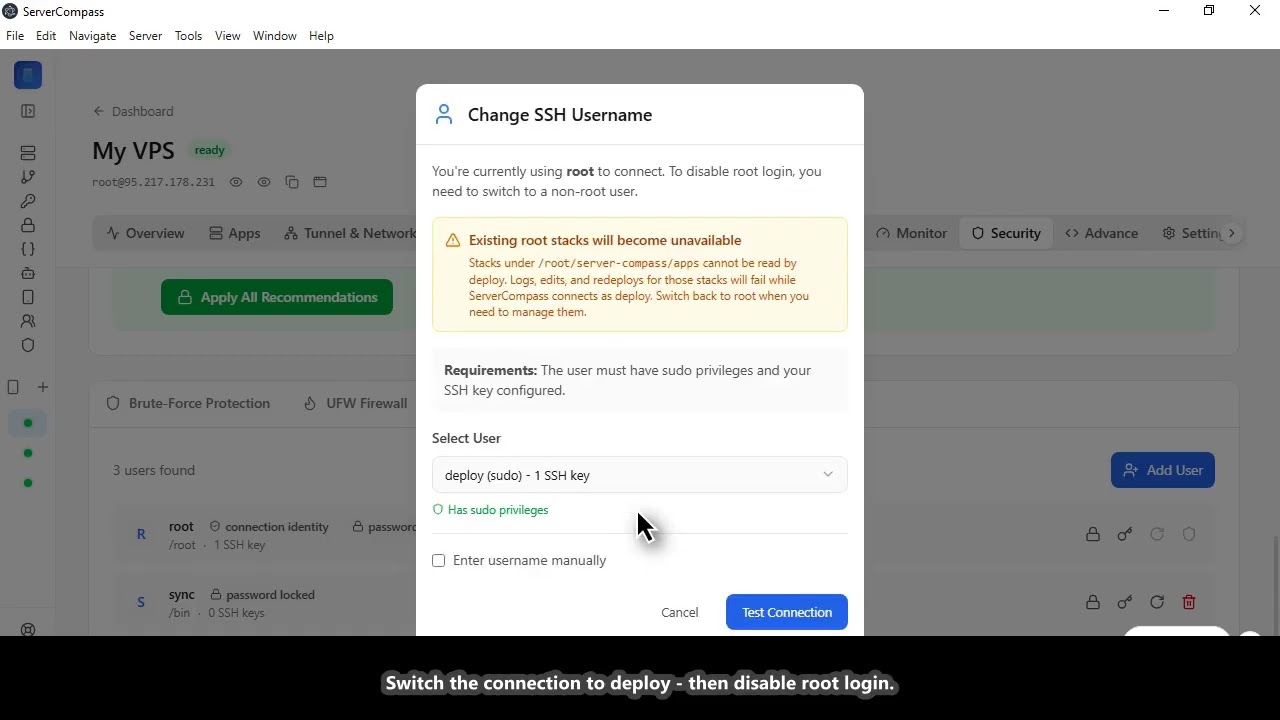
Task: Open the curly braces icon in sidebar
Action: (x=28, y=249)
